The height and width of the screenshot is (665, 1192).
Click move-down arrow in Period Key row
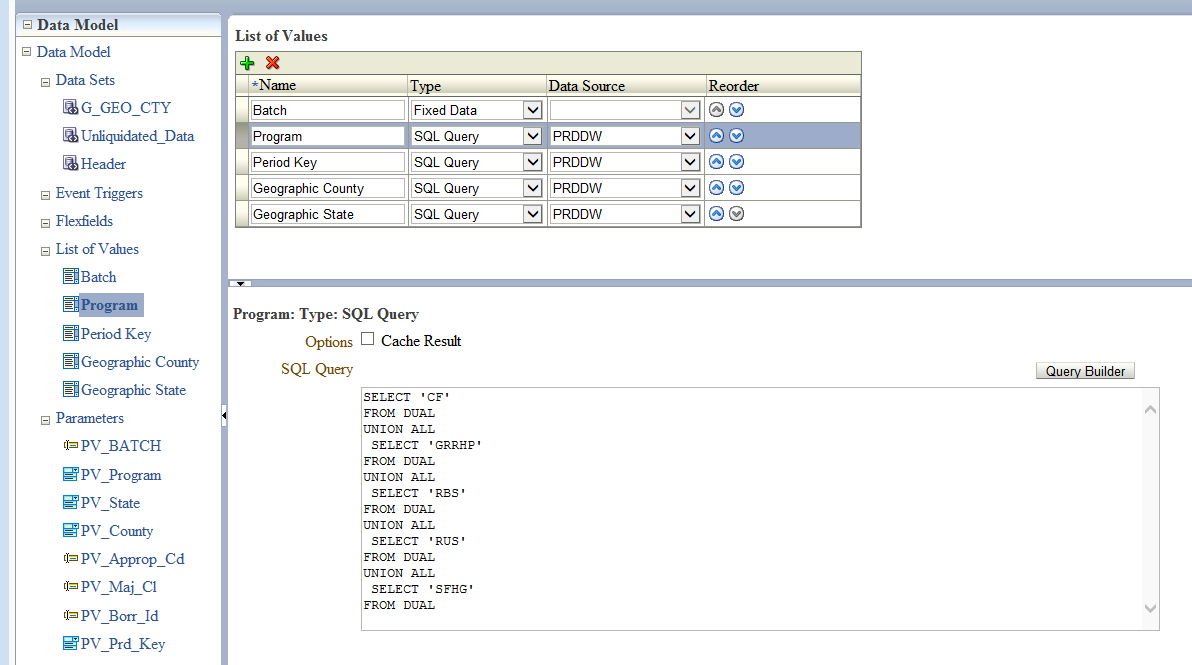click(x=737, y=162)
